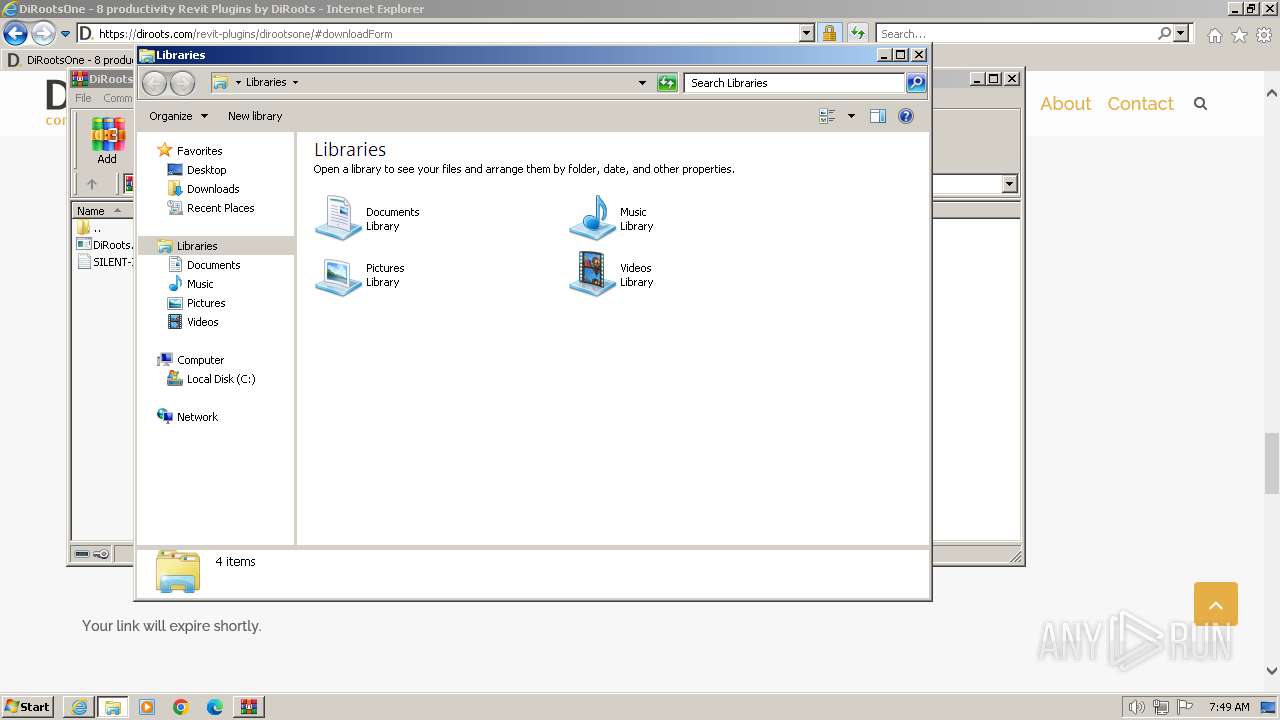Screen dimensions: 1280x720
Task: Expand the Libraries address bar history dropdown
Action: click(642, 83)
